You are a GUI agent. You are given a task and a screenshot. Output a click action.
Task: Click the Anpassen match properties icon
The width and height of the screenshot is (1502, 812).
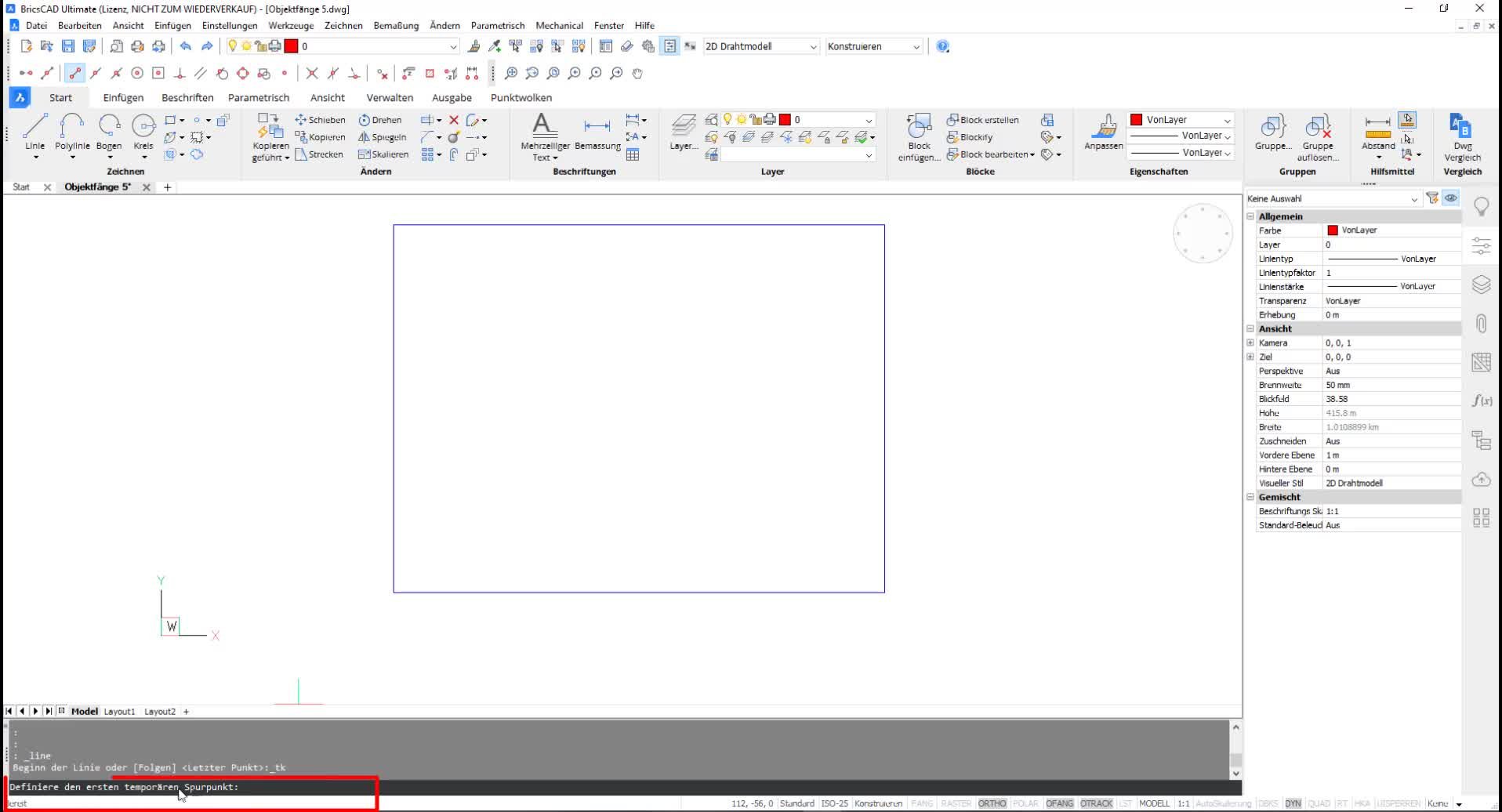click(1104, 132)
